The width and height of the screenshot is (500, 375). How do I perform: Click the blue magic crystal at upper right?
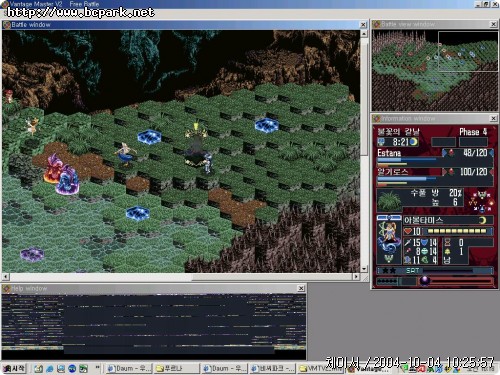tap(267, 125)
